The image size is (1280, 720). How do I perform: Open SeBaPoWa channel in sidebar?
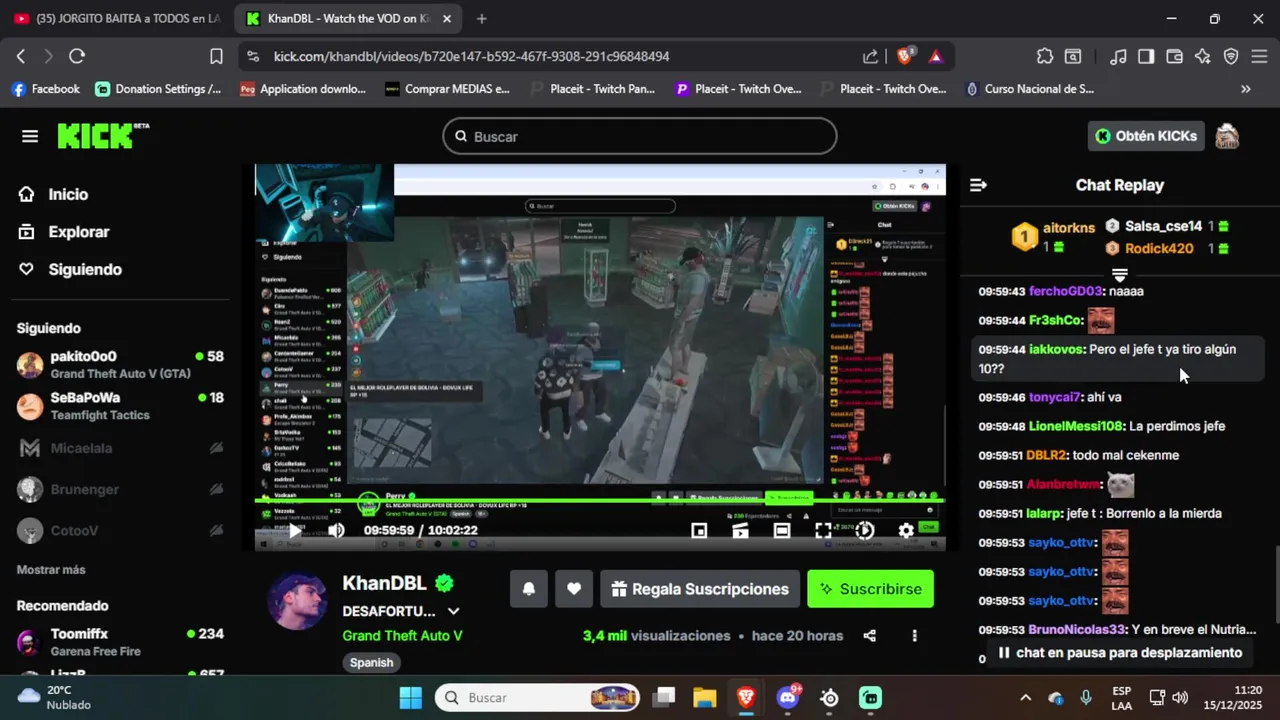(x=120, y=406)
